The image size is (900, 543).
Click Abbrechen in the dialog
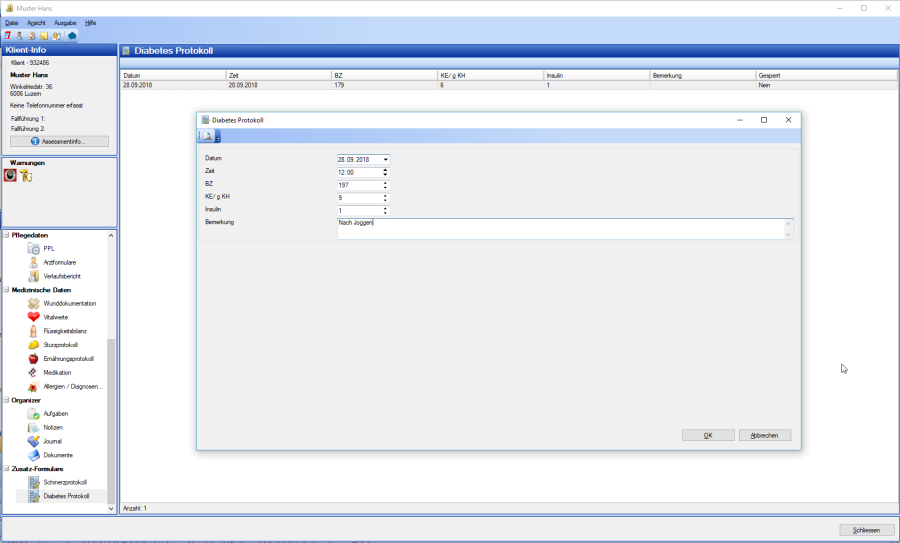pos(765,435)
